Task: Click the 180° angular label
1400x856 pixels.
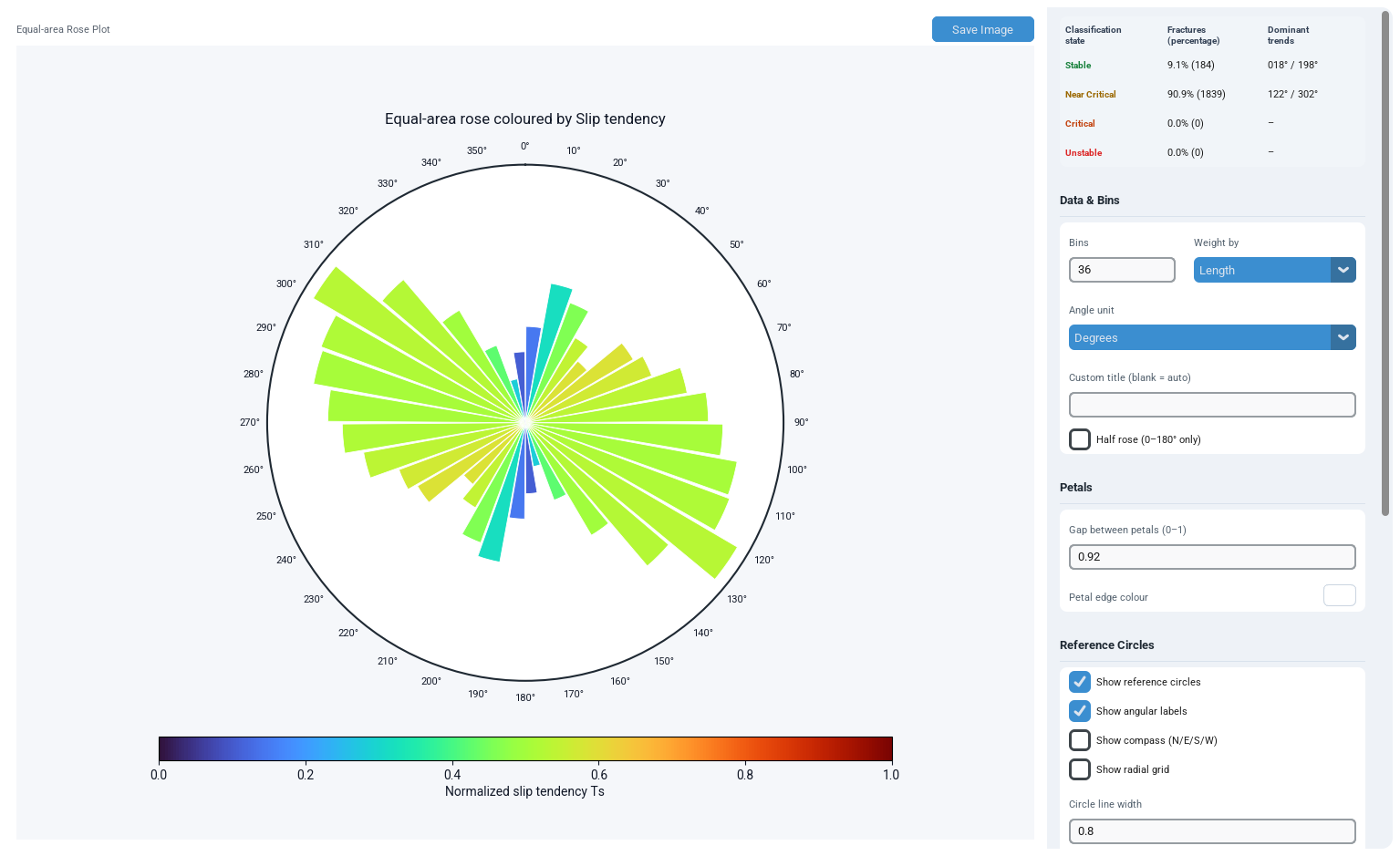Action: tap(525, 698)
